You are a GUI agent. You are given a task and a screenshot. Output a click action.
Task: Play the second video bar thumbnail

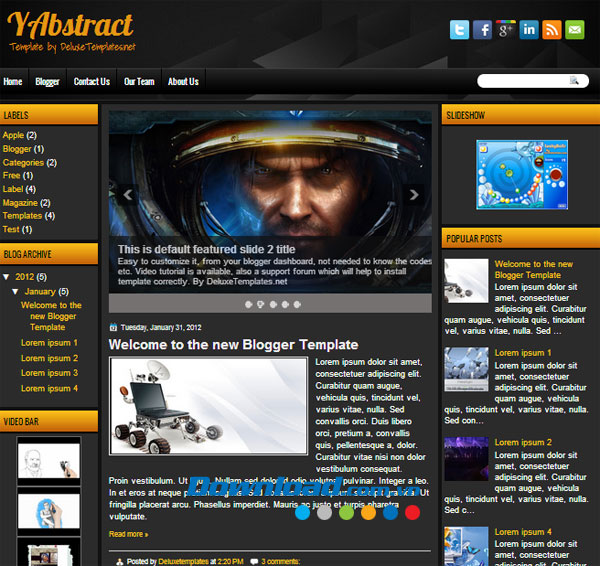49,511
